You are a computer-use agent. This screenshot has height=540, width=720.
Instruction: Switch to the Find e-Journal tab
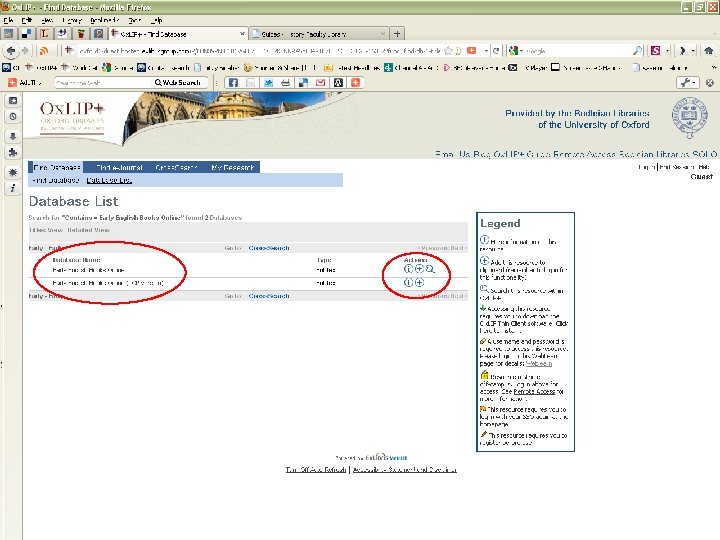(119, 167)
